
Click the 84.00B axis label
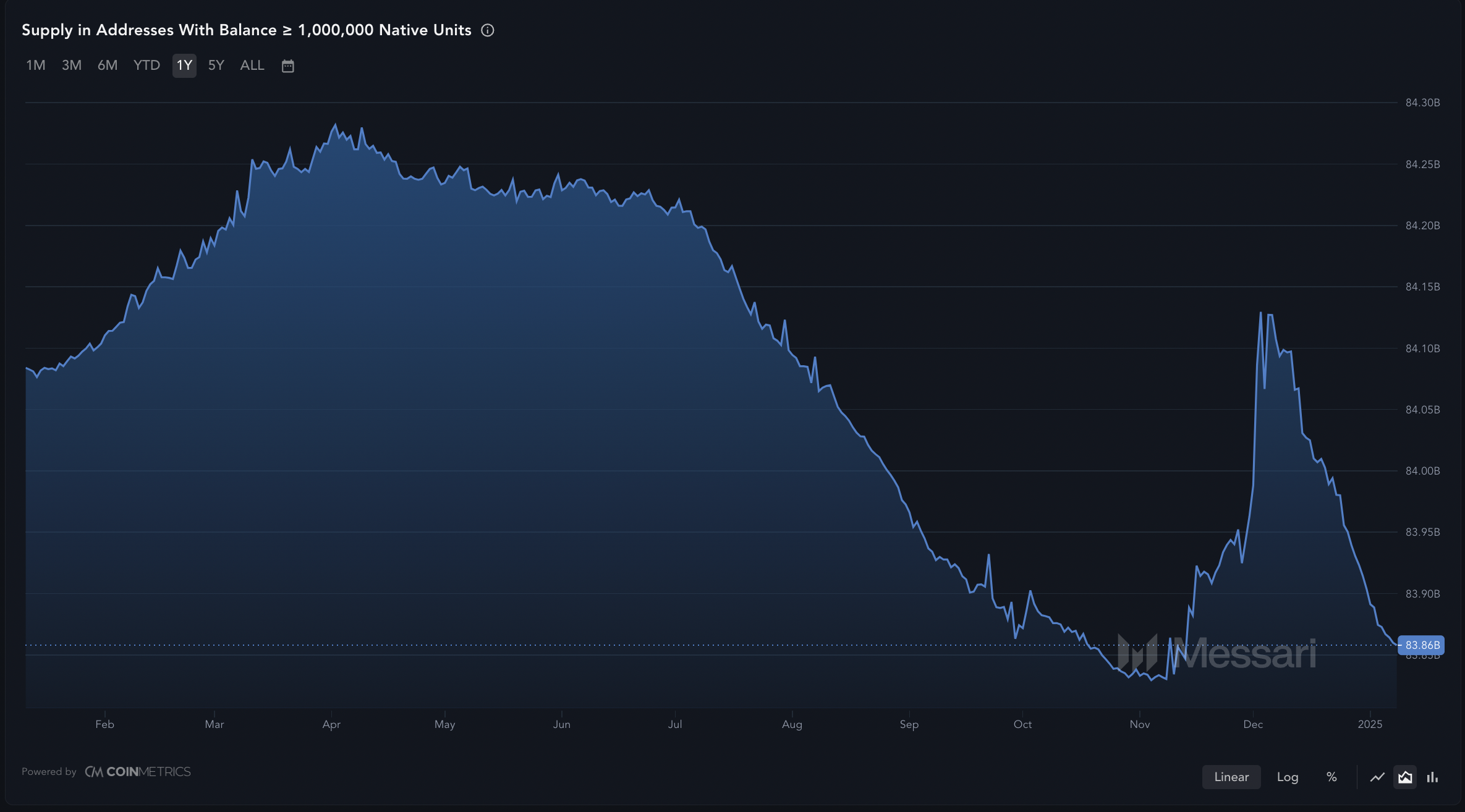pyautogui.click(x=1422, y=471)
